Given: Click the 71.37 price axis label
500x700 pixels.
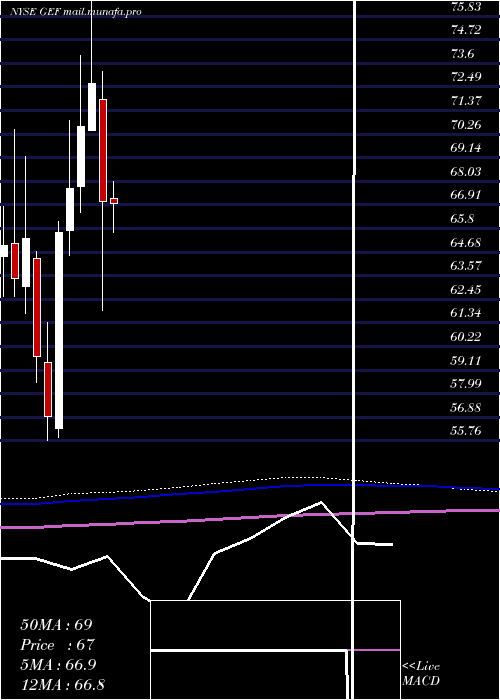Looking at the screenshot, I should pos(466,100).
